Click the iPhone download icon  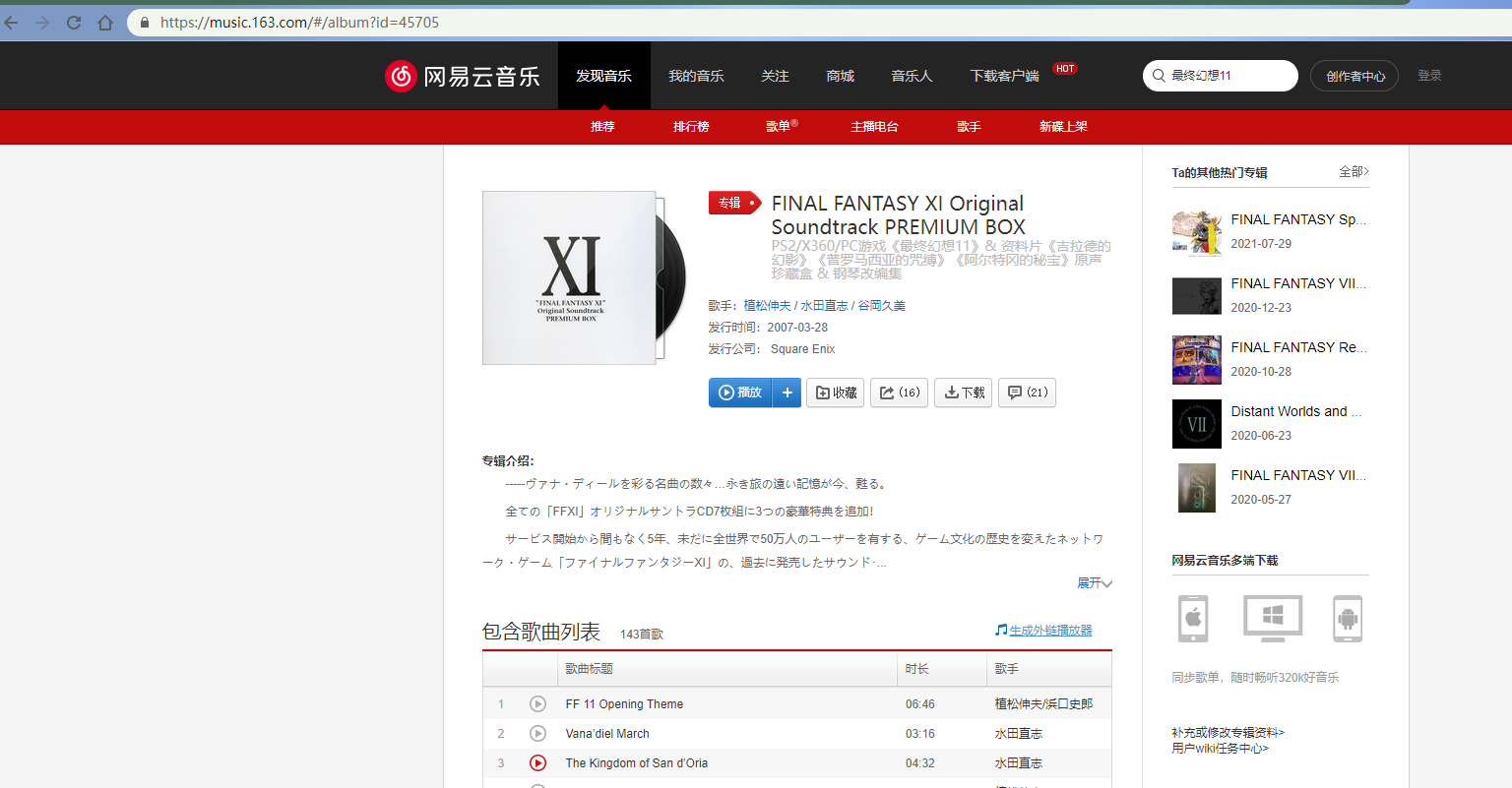click(1193, 619)
